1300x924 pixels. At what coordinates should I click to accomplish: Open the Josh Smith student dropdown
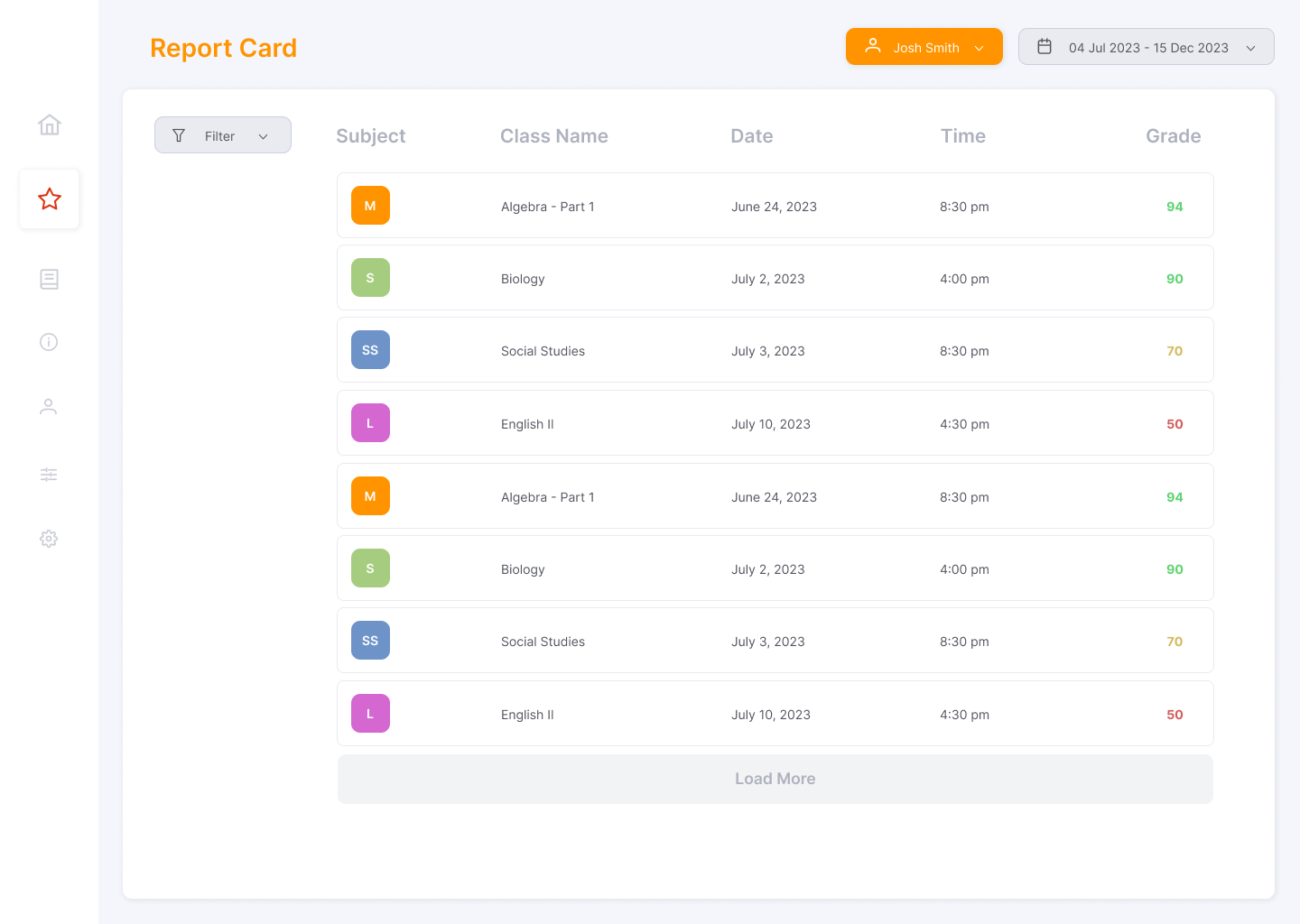[924, 46]
